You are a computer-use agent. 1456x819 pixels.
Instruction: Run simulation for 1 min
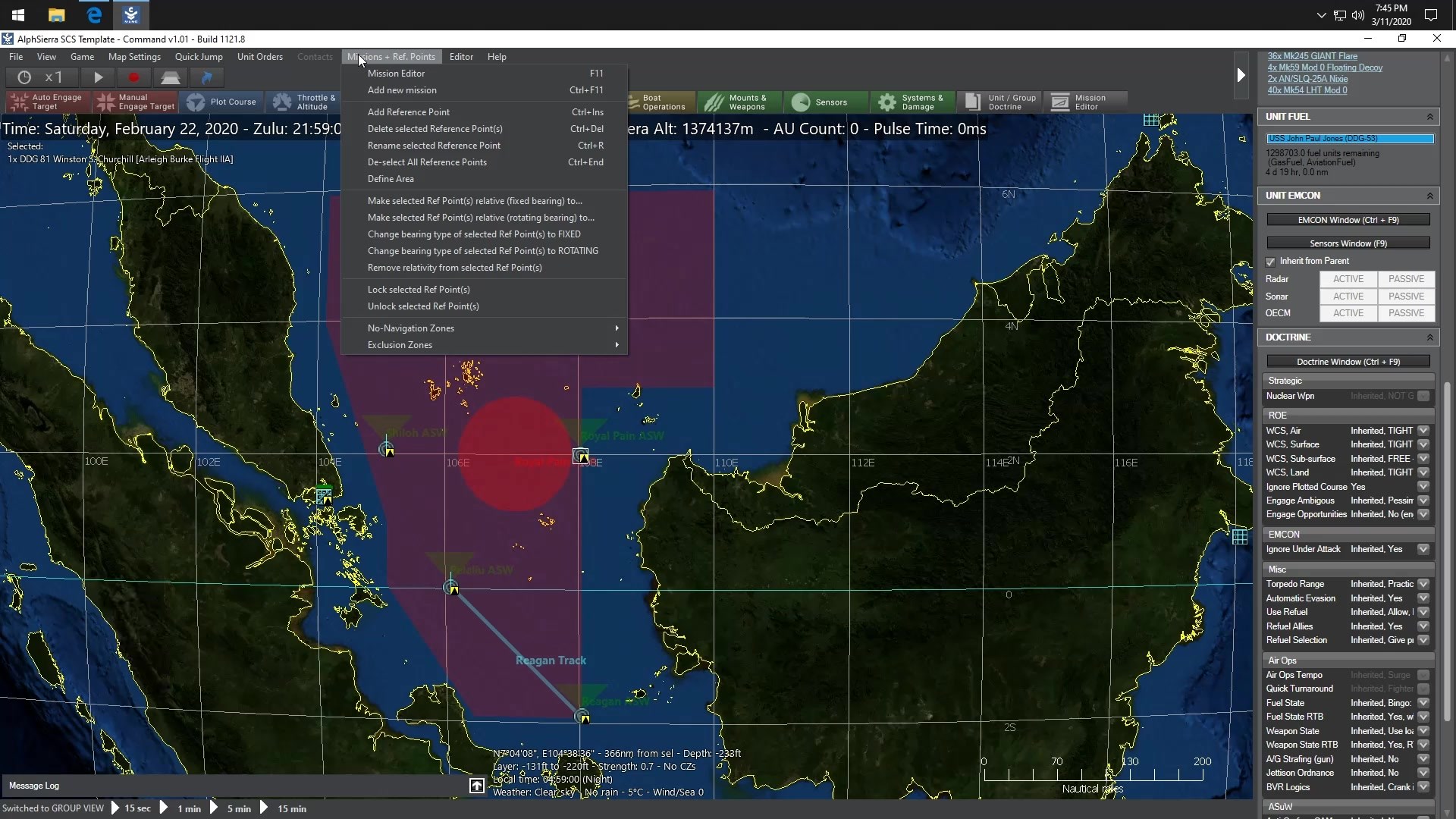click(x=182, y=808)
